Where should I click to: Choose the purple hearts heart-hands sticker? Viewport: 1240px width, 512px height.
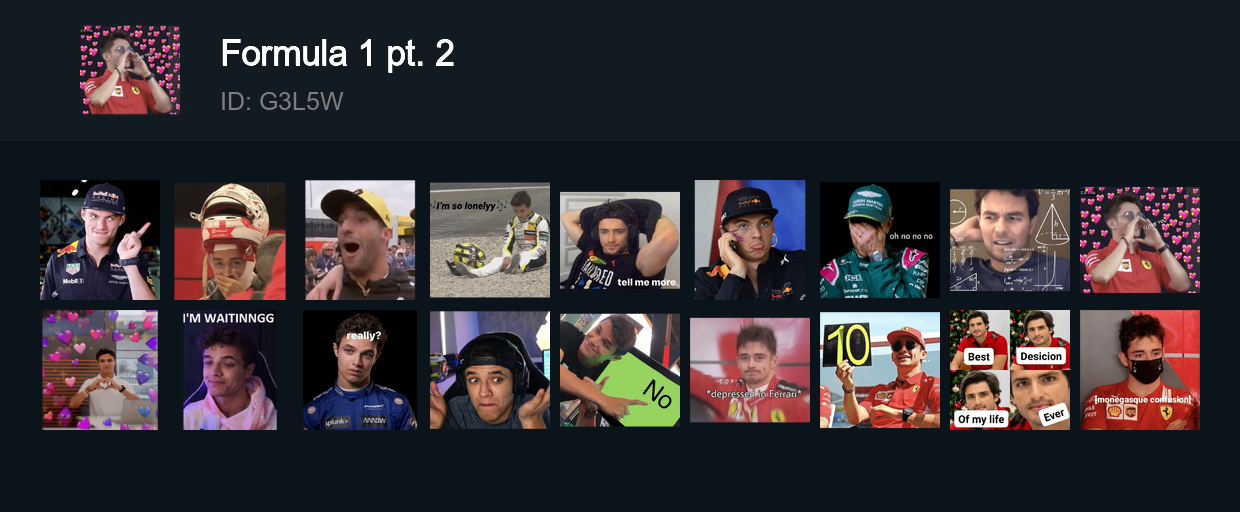[100, 370]
